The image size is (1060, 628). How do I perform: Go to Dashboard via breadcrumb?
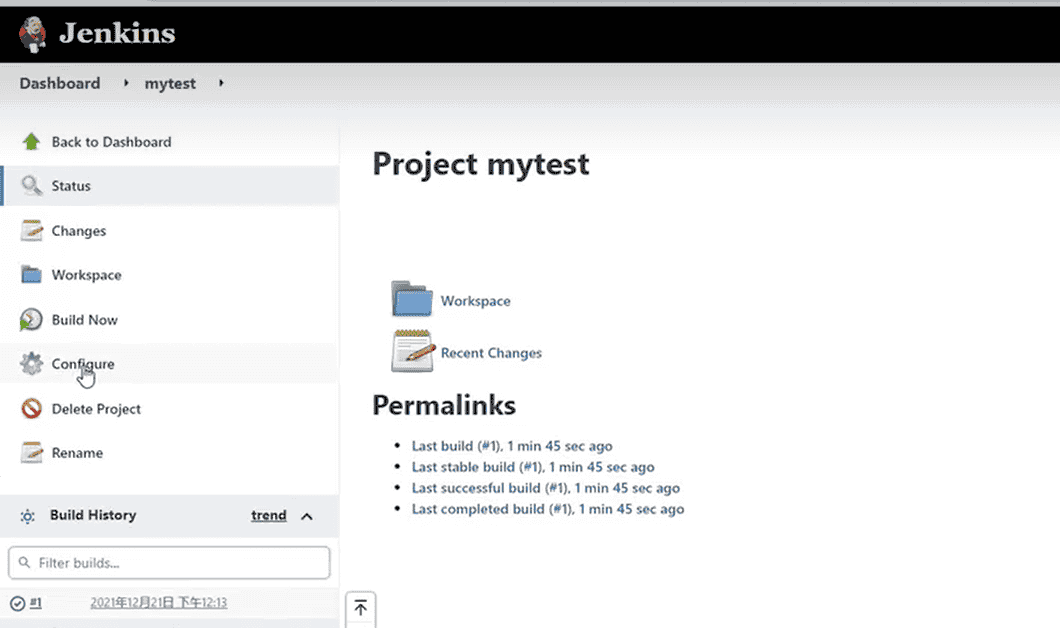coord(60,84)
